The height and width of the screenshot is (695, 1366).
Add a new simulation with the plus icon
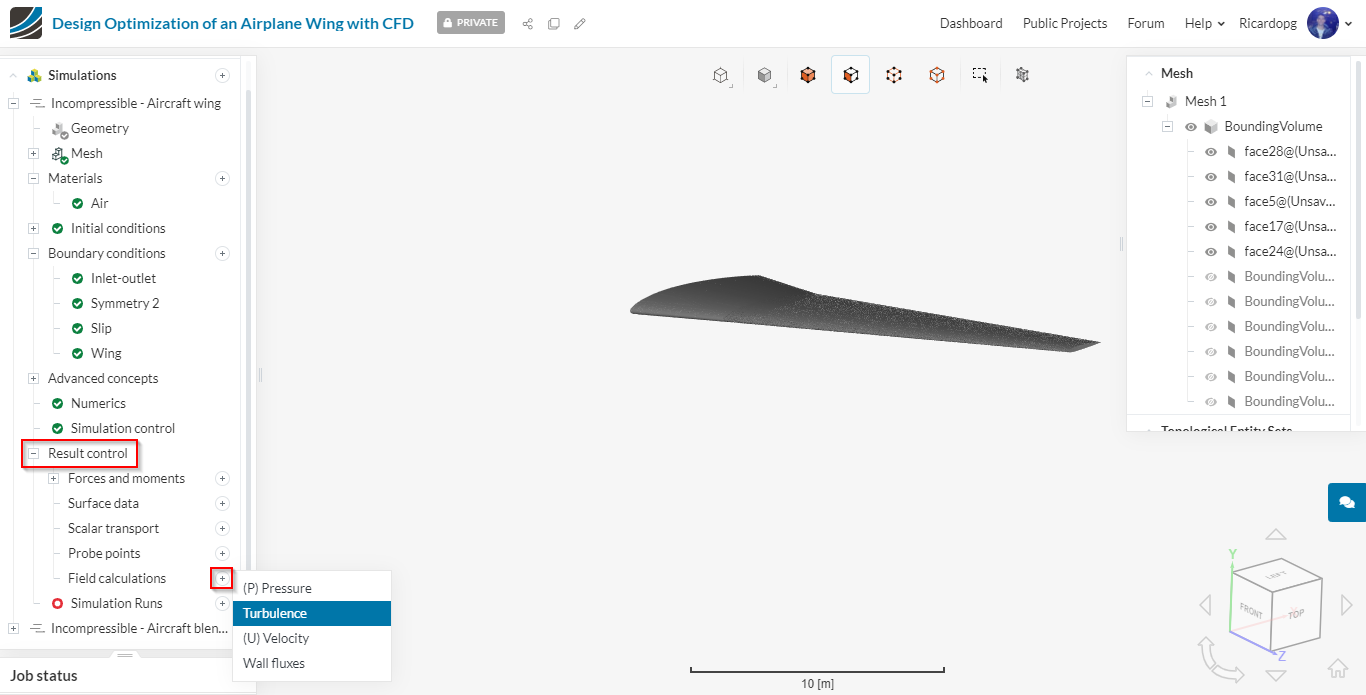pos(222,75)
